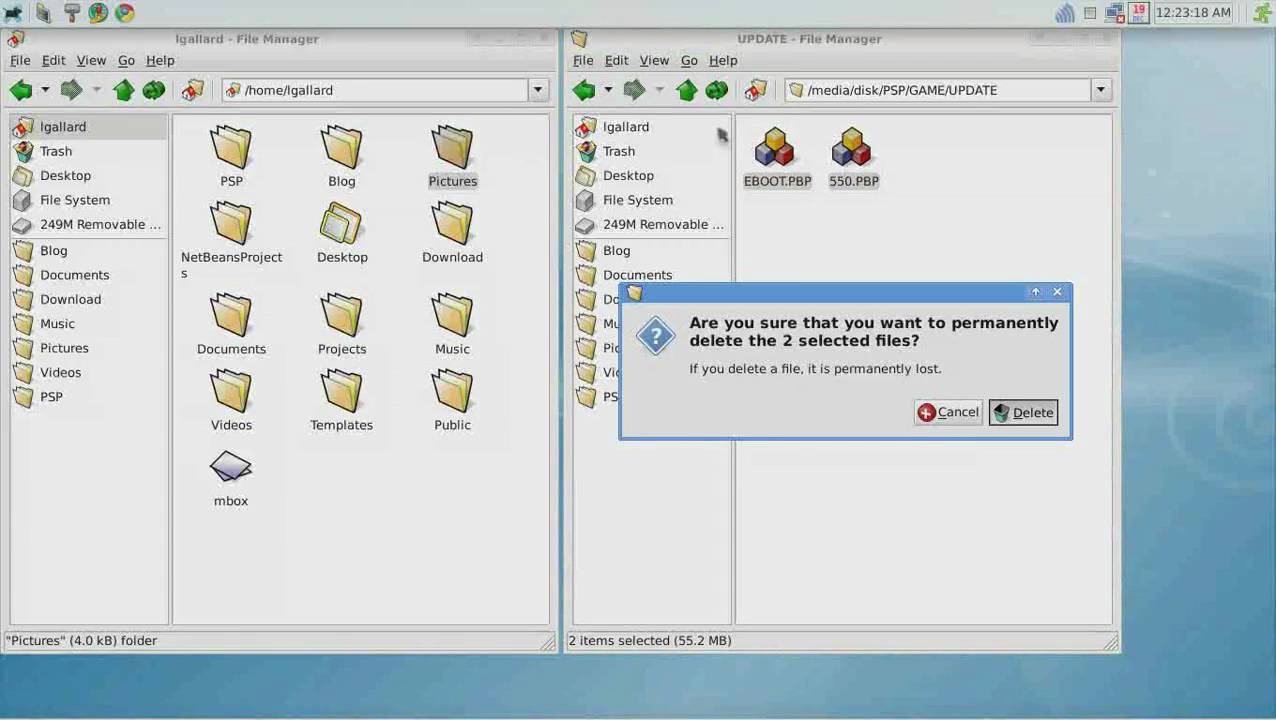This screenshot has width=1276, height=720.
Task: Open View menu in lgallard window
Action: pyautogui.click(x=91, y=60)
